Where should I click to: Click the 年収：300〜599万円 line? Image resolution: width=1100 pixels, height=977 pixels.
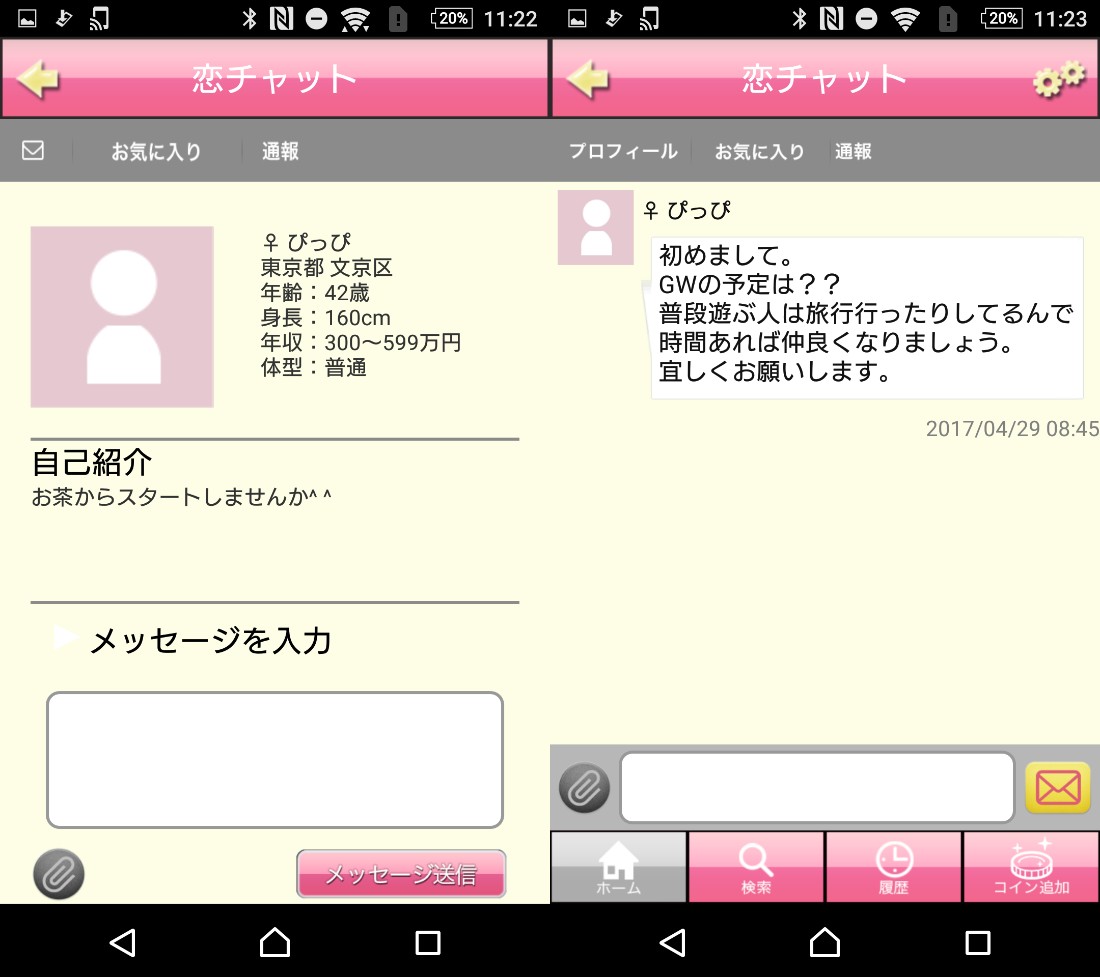[x=361, y=342]
